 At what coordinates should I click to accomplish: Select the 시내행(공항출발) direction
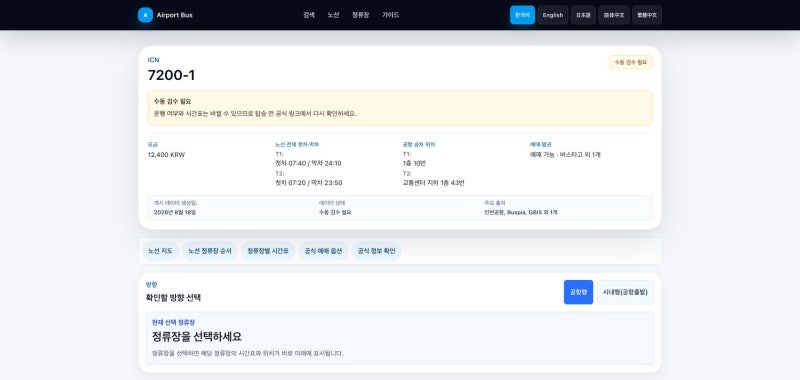[x=625, y=292]
